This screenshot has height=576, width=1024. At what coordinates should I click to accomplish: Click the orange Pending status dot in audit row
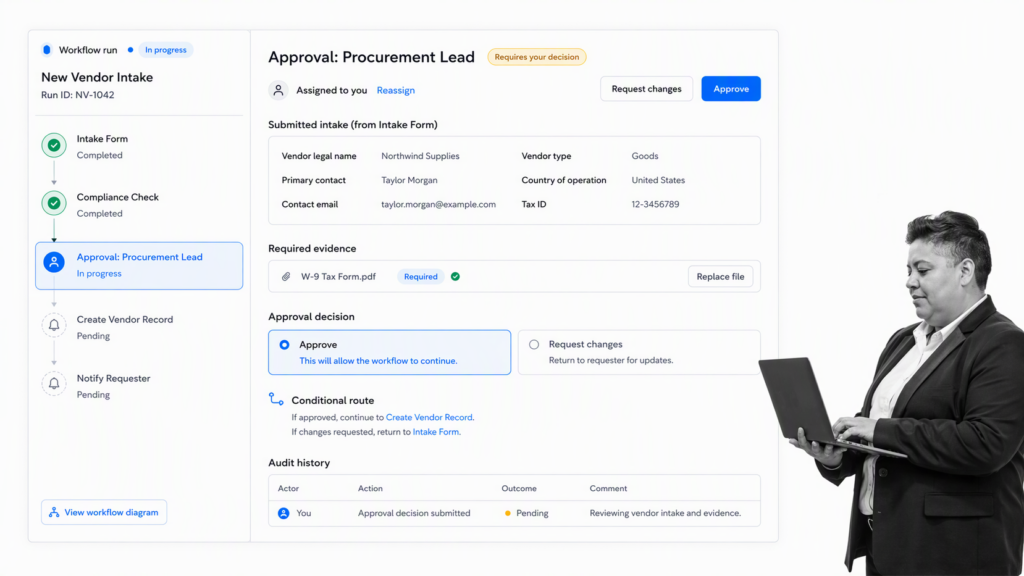pos(507,513)
